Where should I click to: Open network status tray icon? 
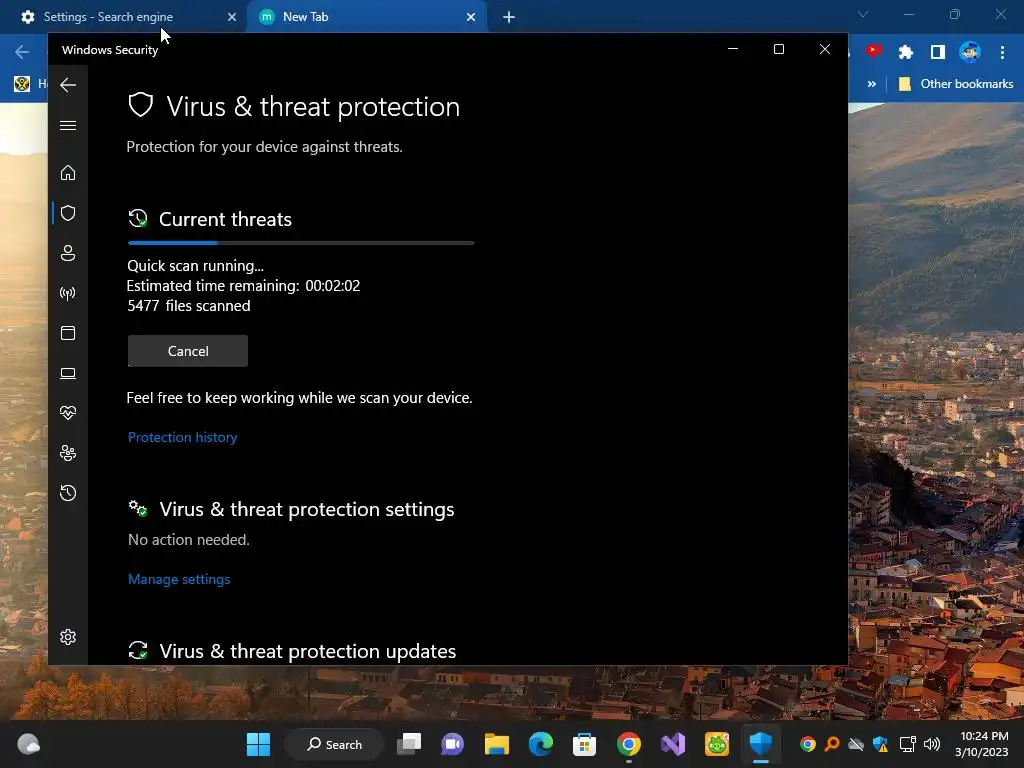[x=908, y=744]
